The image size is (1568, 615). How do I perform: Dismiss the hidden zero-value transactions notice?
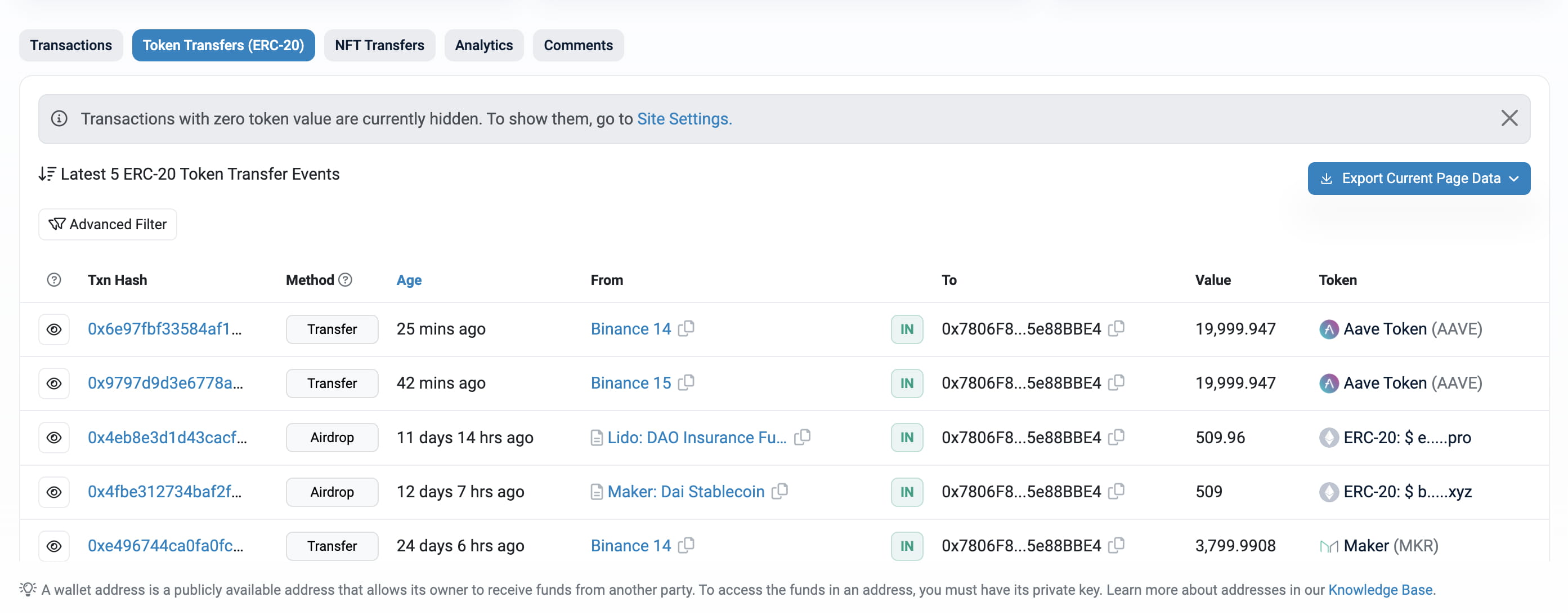coord(1509,118)
